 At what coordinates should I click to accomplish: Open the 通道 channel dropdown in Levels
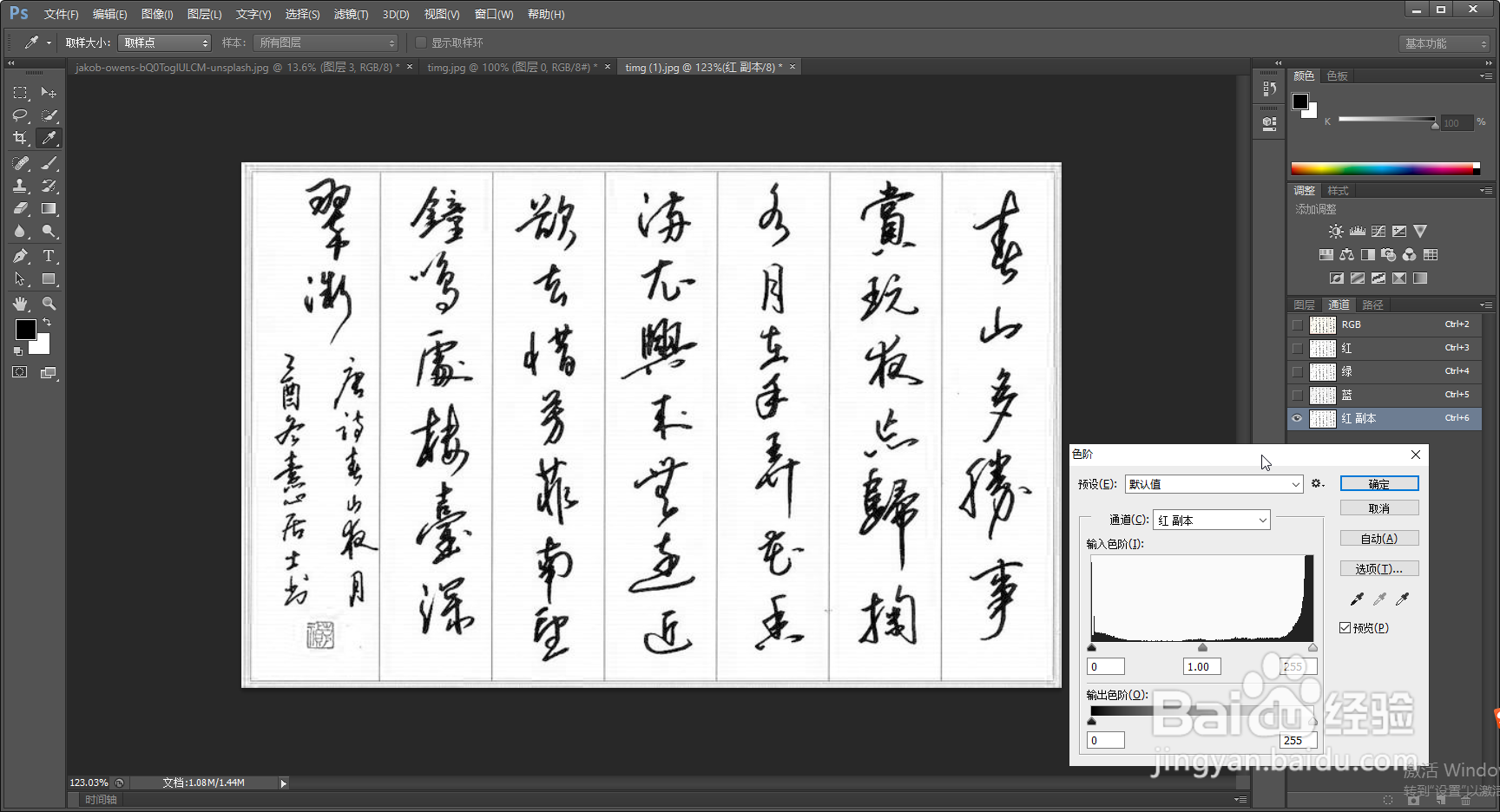pyautogui.click(x=1211, y=520)
